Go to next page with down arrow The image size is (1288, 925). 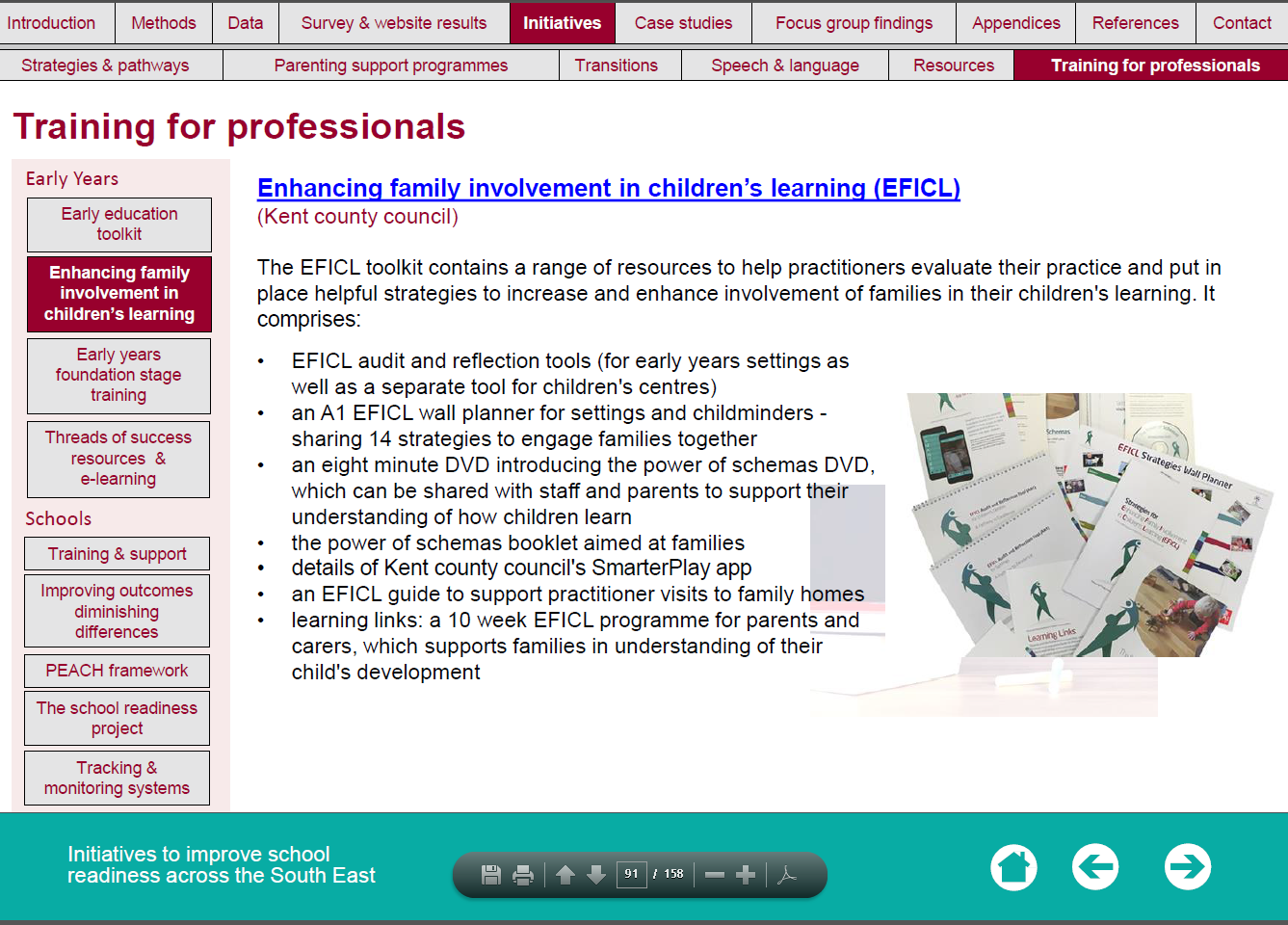tap(596, 875)
